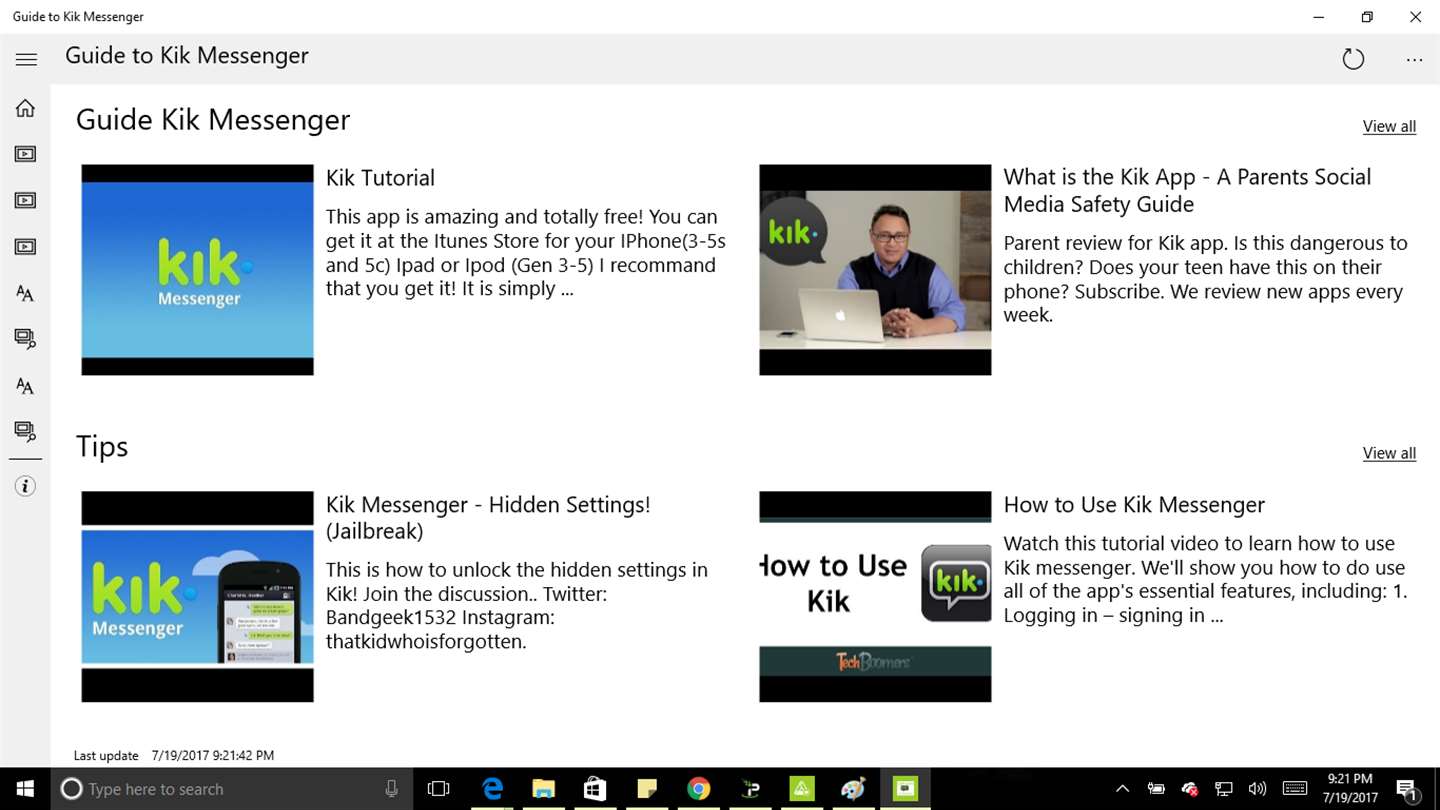The width and height of the screenshot is (1440, 810).
Task: Show hidden system tray icons
Action: [x=1122, y=789]
